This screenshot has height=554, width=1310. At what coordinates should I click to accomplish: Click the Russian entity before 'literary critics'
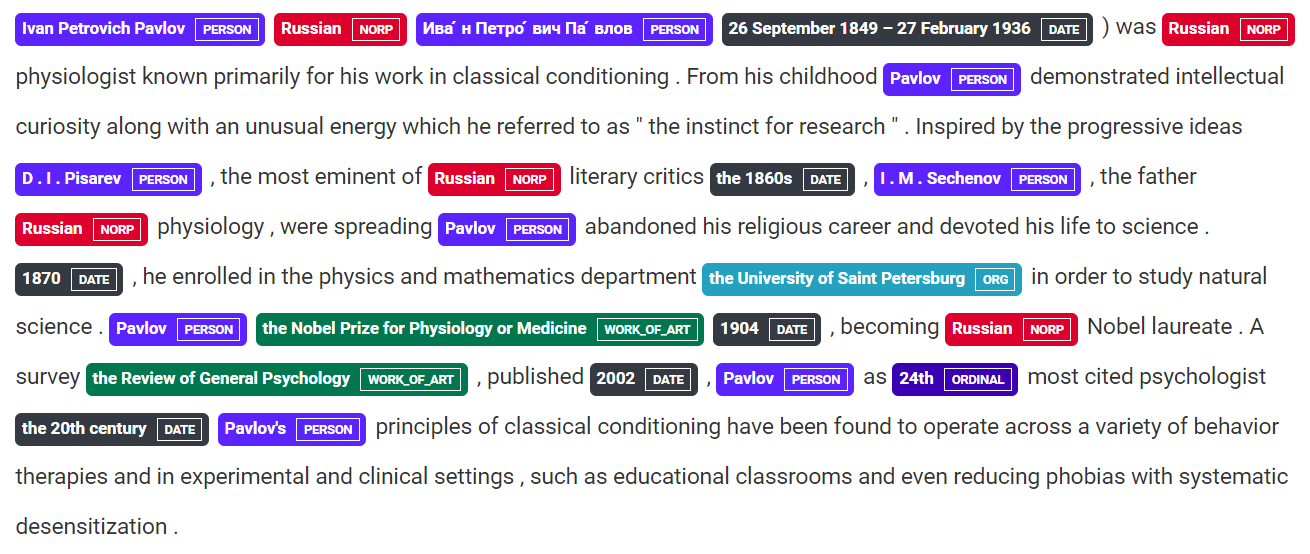coord(494,179)
